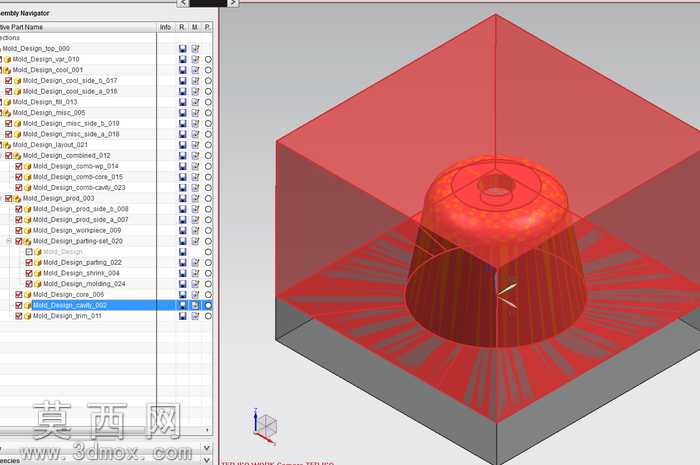Click the modified icon for Mold_Design_comb-wp_014

point(195,166)
